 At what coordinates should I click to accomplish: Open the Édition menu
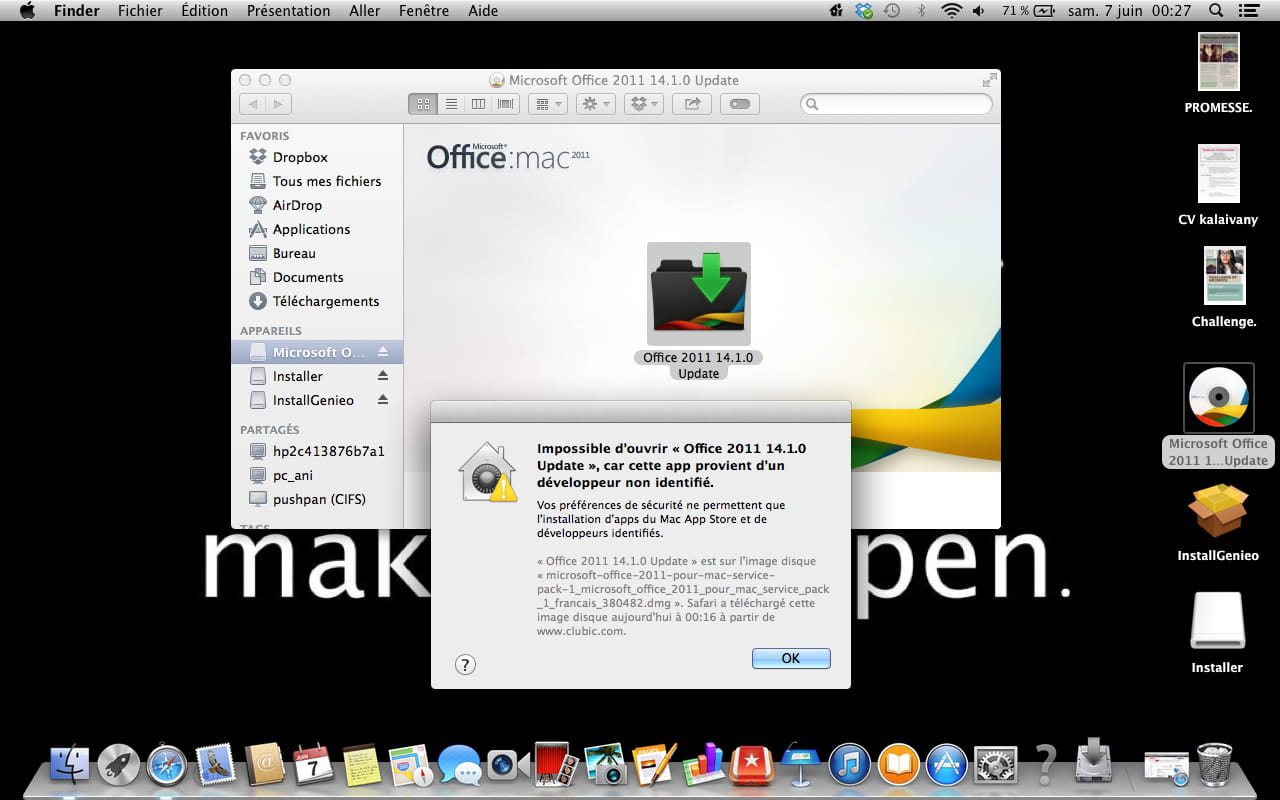[x=204, y=11]
